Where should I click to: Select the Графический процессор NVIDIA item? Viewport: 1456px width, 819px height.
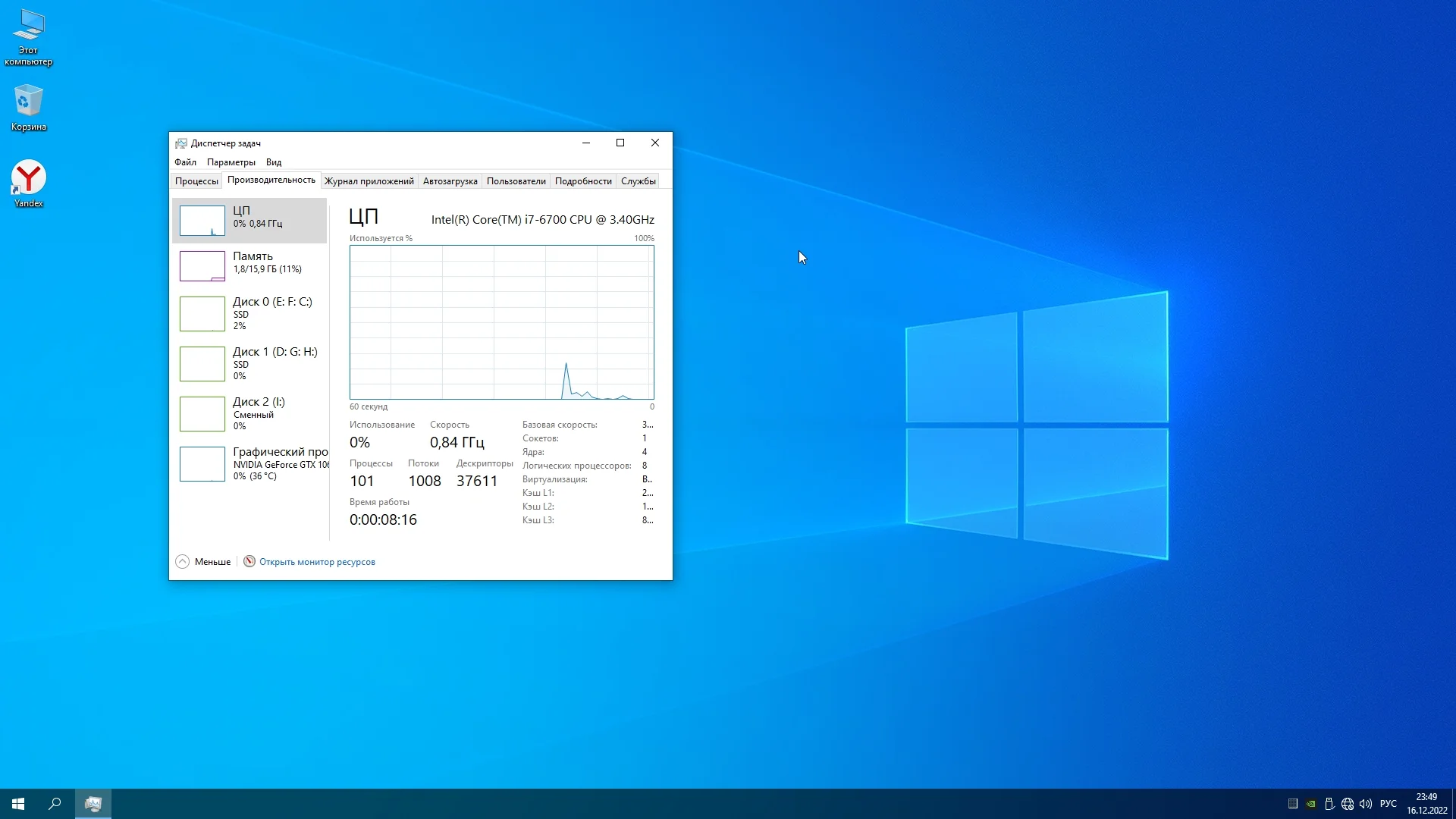tap(249, 463)
